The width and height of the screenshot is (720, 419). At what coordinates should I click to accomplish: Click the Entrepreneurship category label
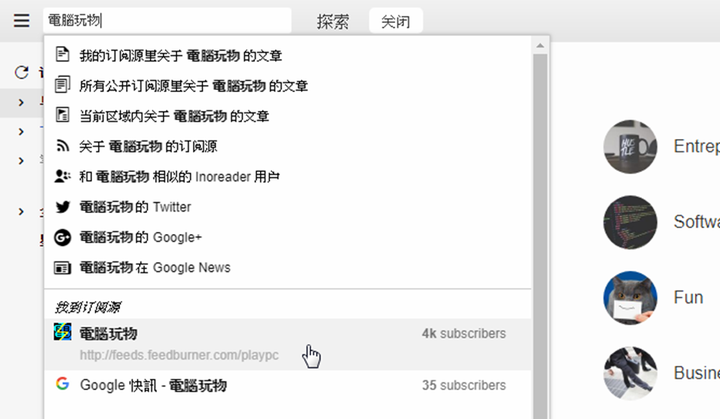(x=697, y=147)
